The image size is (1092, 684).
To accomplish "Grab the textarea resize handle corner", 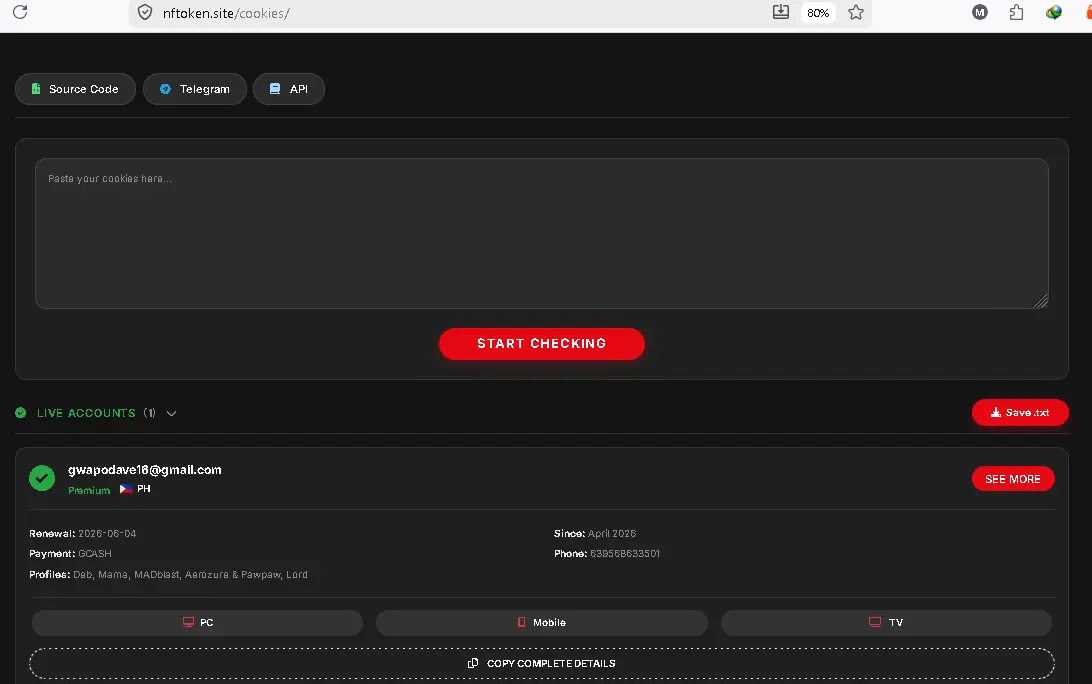I will pyautogui.click(x=1040, y=301).
